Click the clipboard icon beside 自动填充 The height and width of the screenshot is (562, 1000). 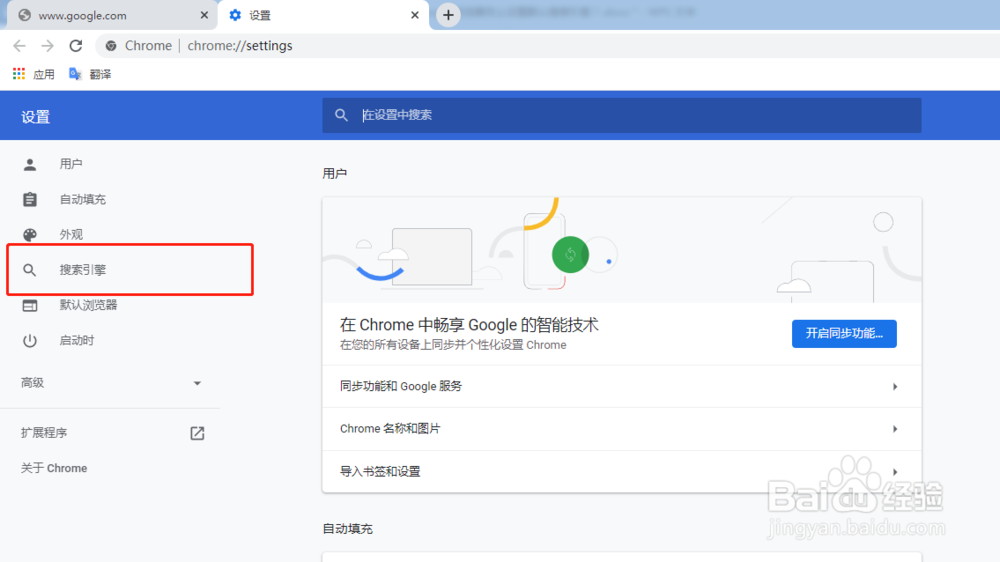[x=29, y=200]
